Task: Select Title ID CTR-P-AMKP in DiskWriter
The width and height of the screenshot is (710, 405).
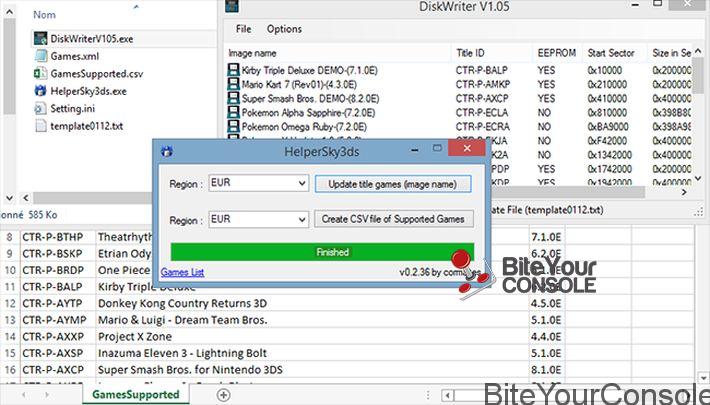Action: 483,84
